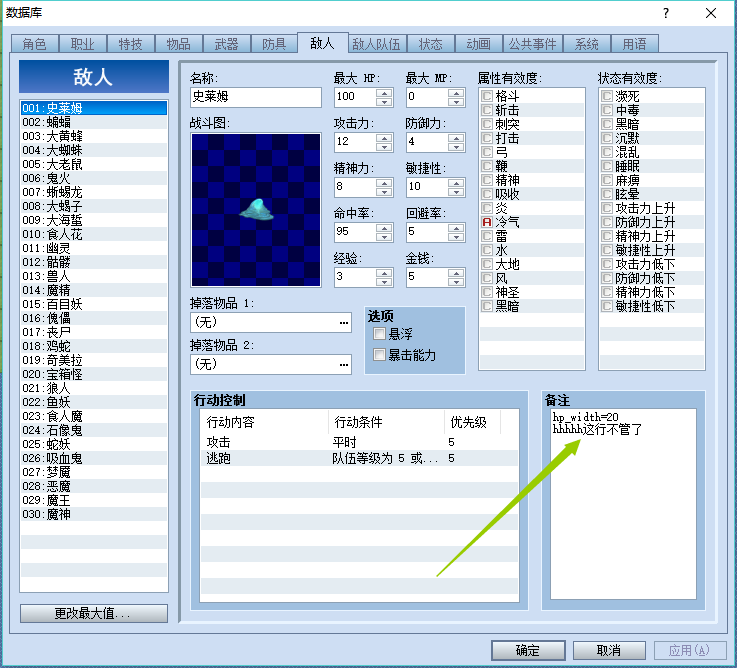This screenshot has height=668, width=737.
Task: Select enemy 020:宝箱怪
Action: coord(94,374)
